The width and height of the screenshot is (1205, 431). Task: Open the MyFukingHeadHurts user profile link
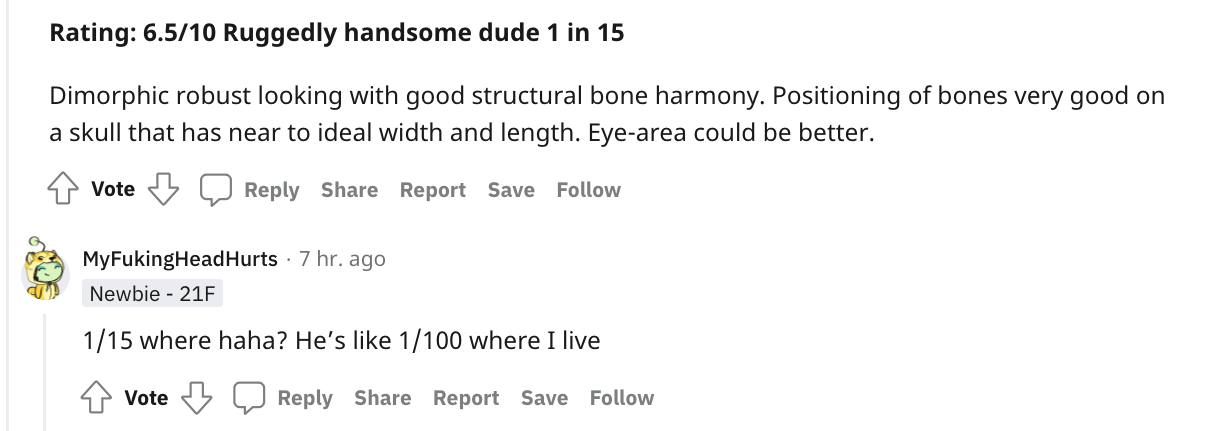(x=181, y=259)
